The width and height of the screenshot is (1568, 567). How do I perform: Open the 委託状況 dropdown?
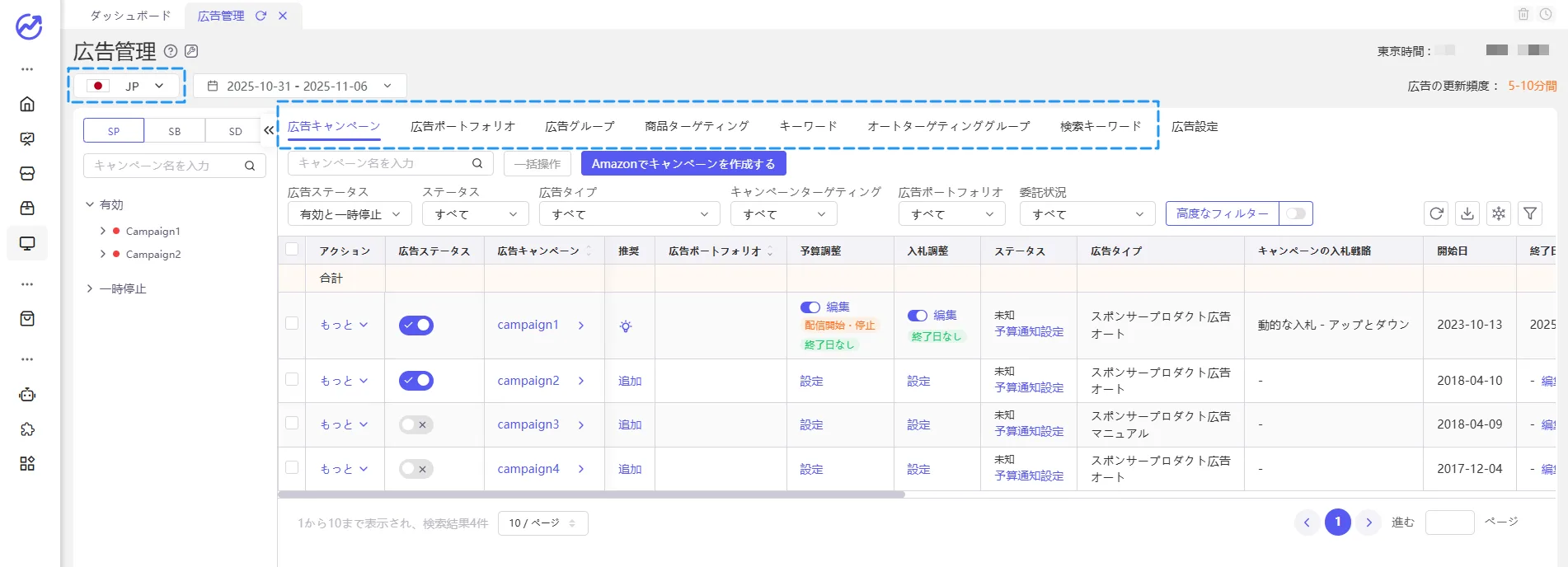pyautogui.click(x=1087, y=214)
